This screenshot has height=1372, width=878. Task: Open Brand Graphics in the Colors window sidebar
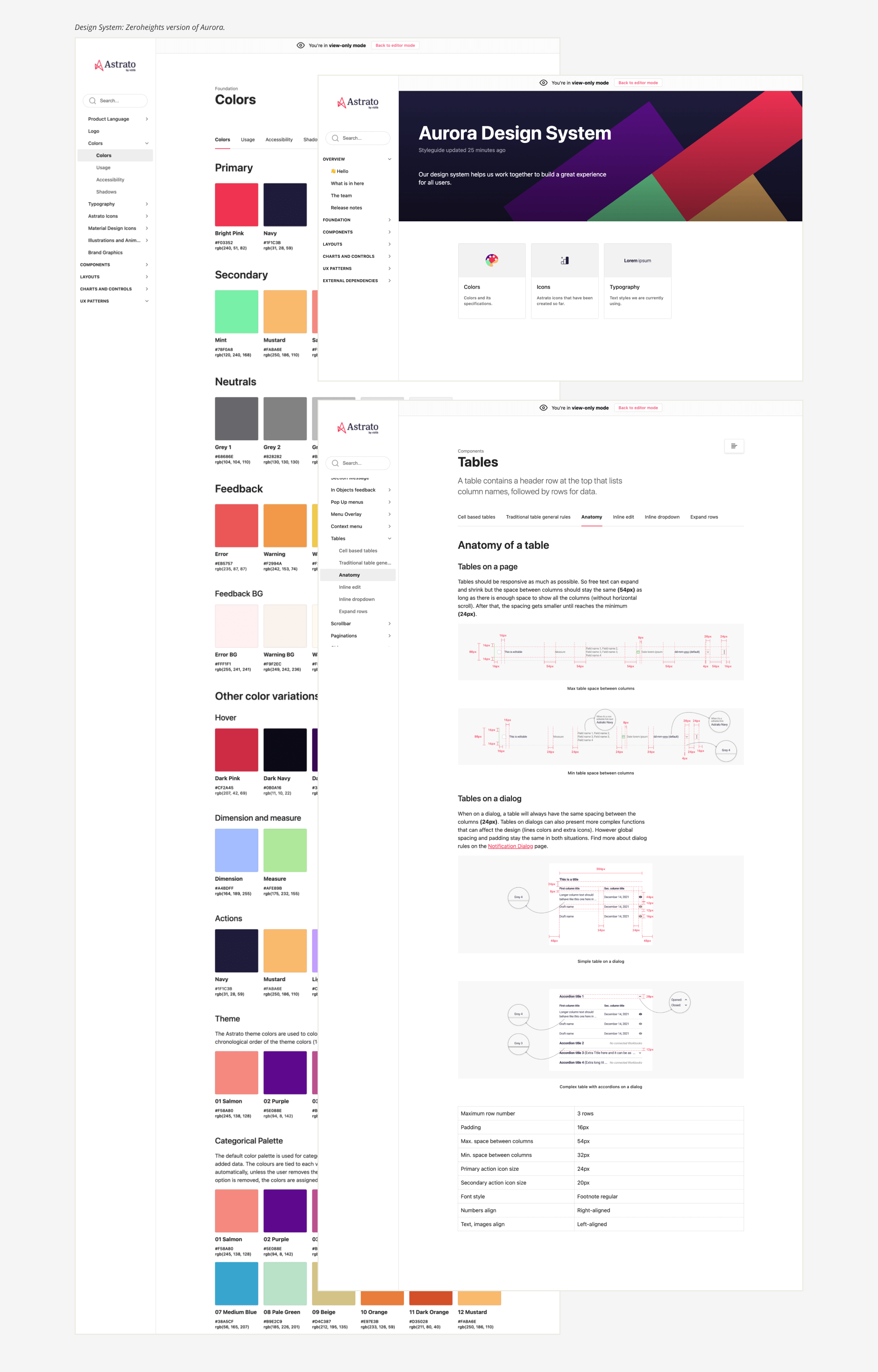tap(105, 253)
